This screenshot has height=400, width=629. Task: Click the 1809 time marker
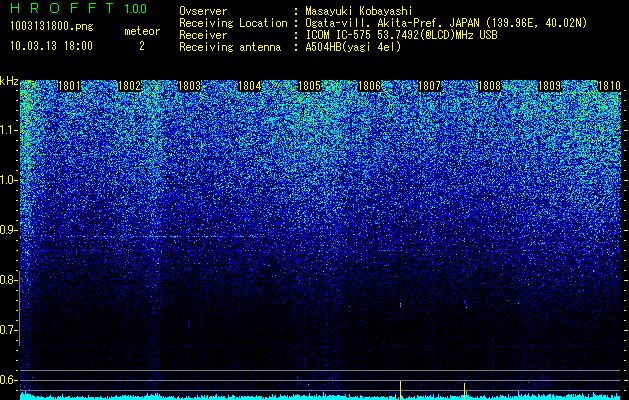click(x=549, y=86)
